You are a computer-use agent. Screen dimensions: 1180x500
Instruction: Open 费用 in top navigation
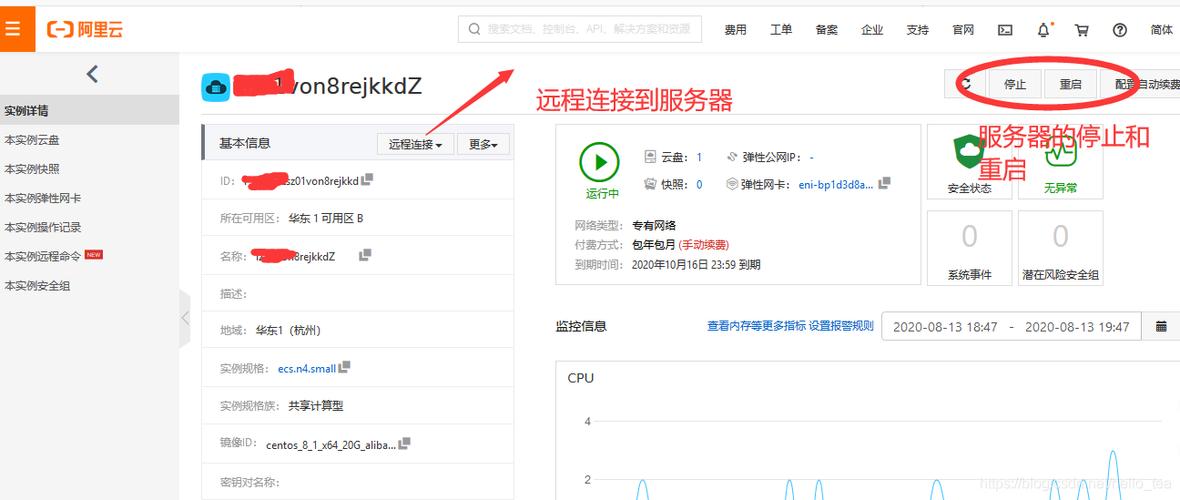click(x=735, y=30)
